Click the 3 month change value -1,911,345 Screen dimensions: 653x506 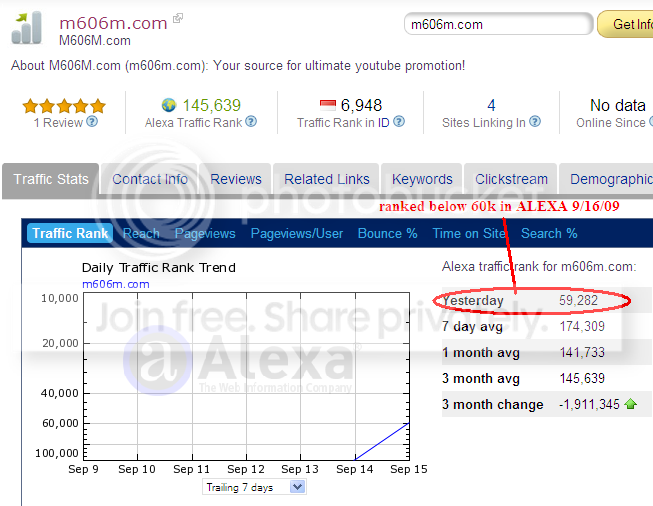click(x=589, y=404)
